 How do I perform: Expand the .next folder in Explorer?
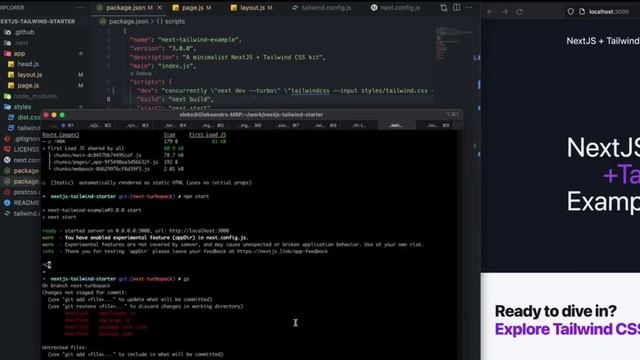(x=22, y=43)
